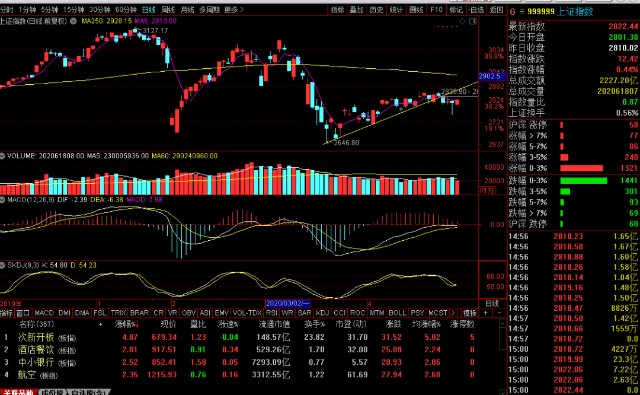
Task: Open the F10 company info button
Action: [x=436, y=9]
